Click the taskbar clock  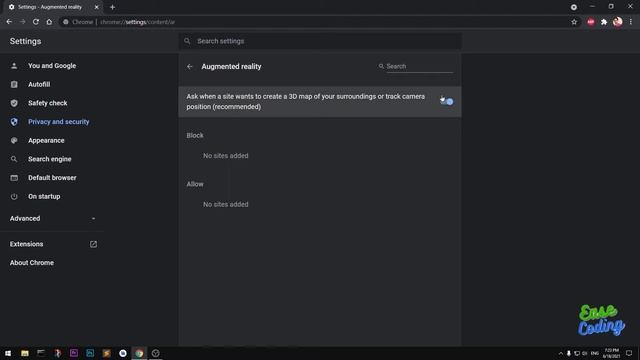611,353
